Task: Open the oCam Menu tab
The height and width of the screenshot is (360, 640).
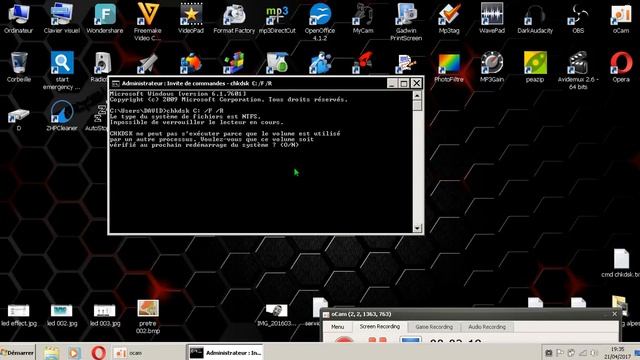Action: [338, 327]
